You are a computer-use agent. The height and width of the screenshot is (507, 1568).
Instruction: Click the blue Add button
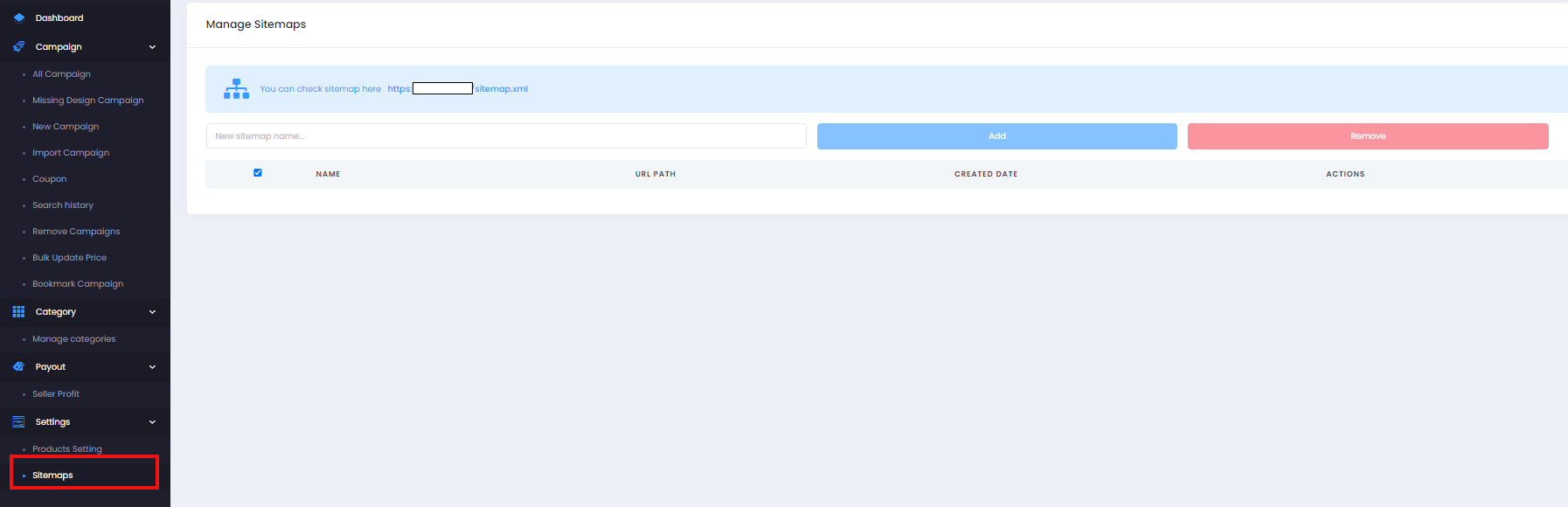[x=997, y=136]
